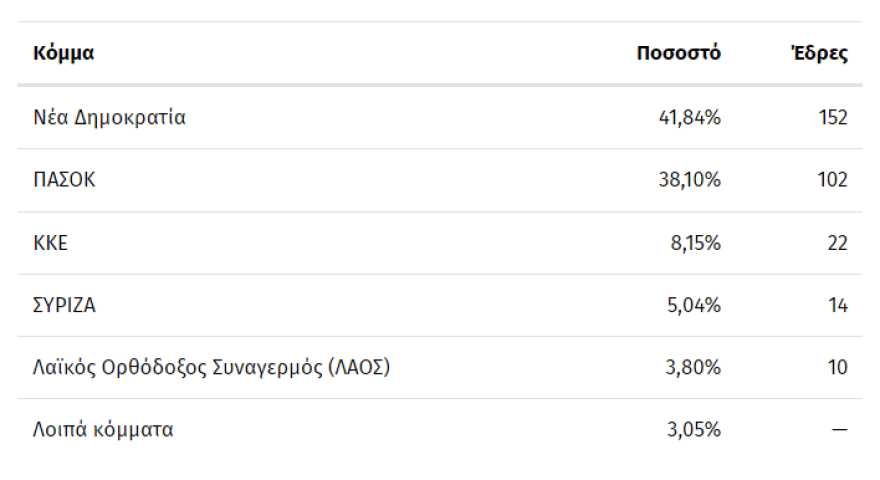Select the ΚΚΕ party name

50,243
